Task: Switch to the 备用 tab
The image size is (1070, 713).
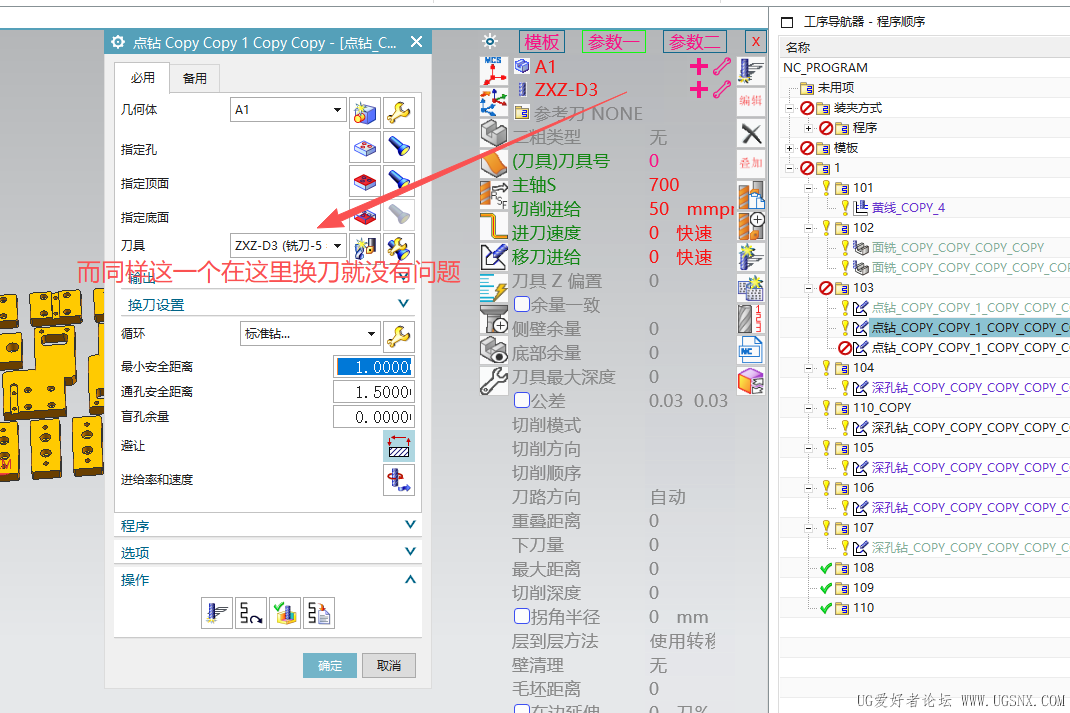Action: (194, 78)
